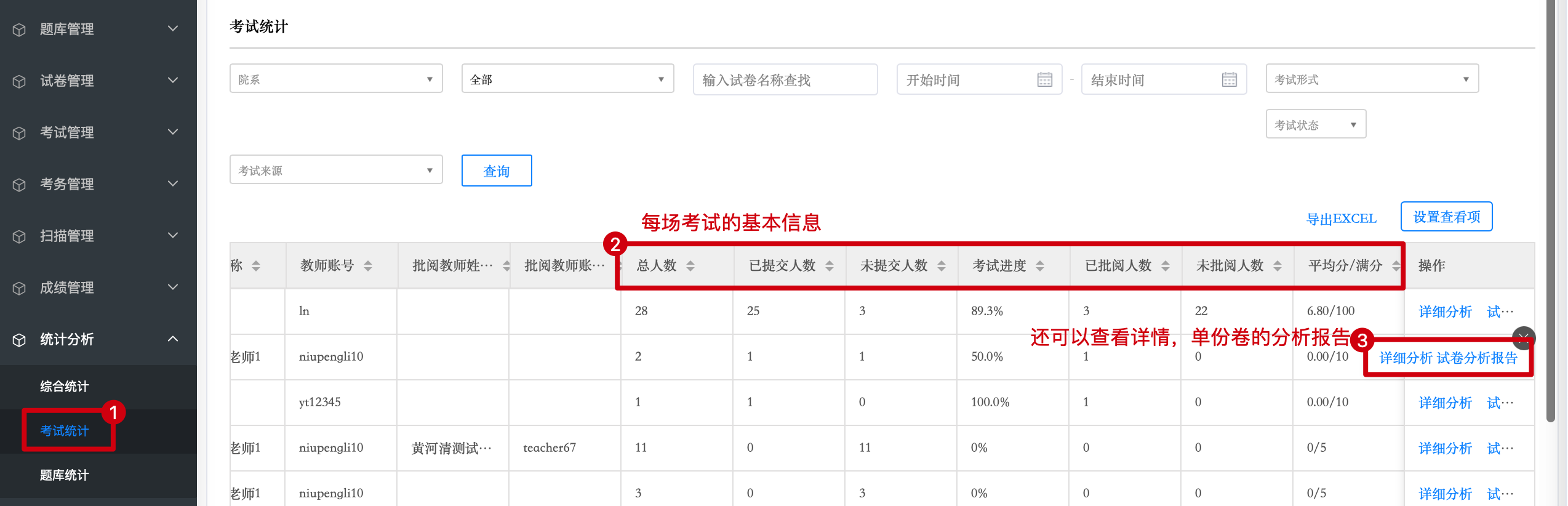The image size is (1568, 506).
Task: Open 成绩管理 in the sidebar
Action: tap(98, 287)
